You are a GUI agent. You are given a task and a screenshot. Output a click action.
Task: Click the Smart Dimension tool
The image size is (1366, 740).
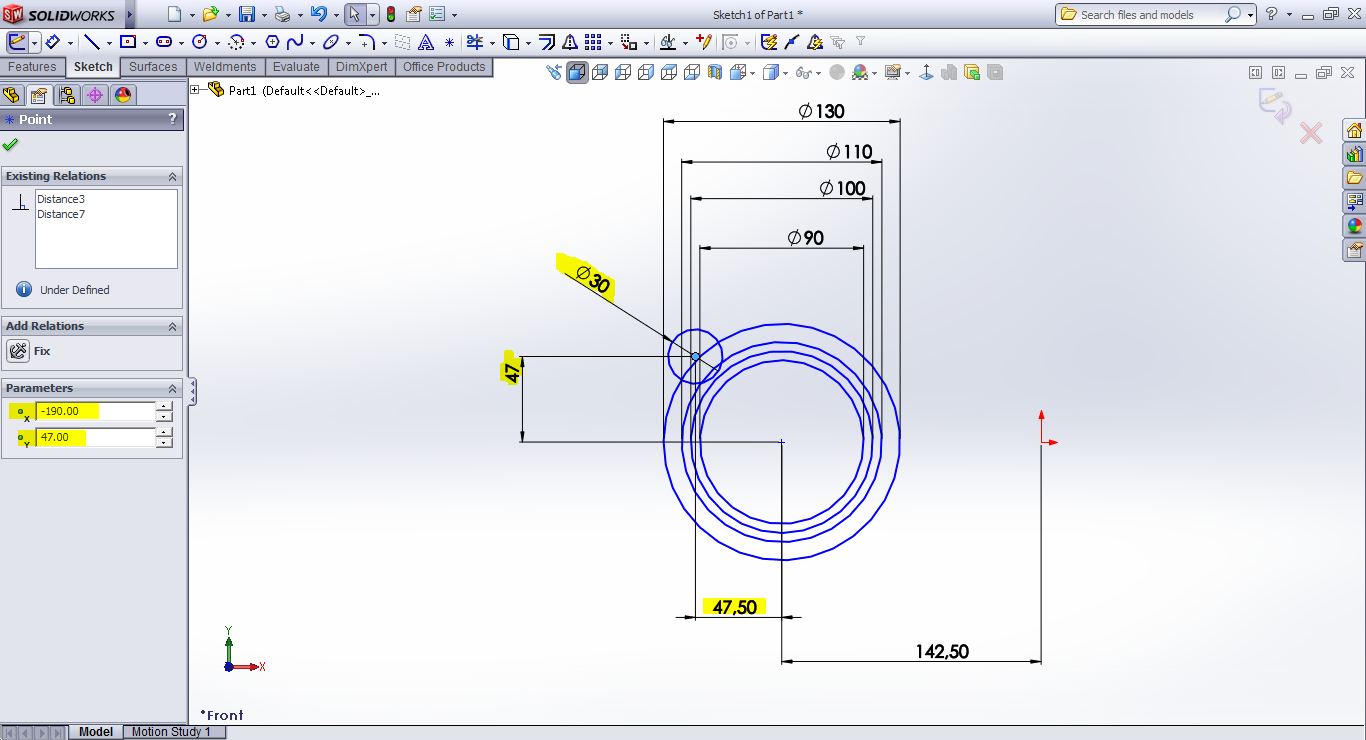point(52,42)
